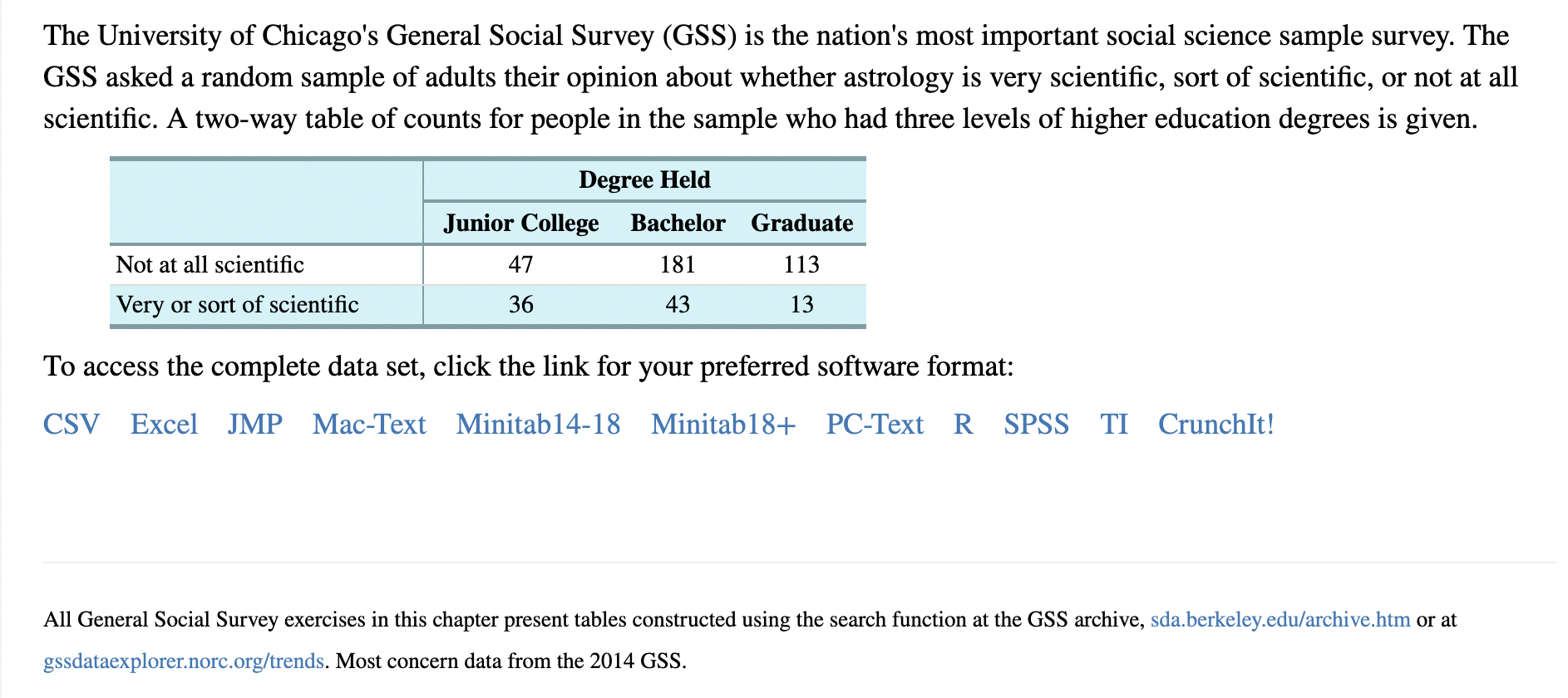Choose the TI calculator format link
Image resolution: width=1568 pixels, height=698 pixels.
(x=1114, y=424)
